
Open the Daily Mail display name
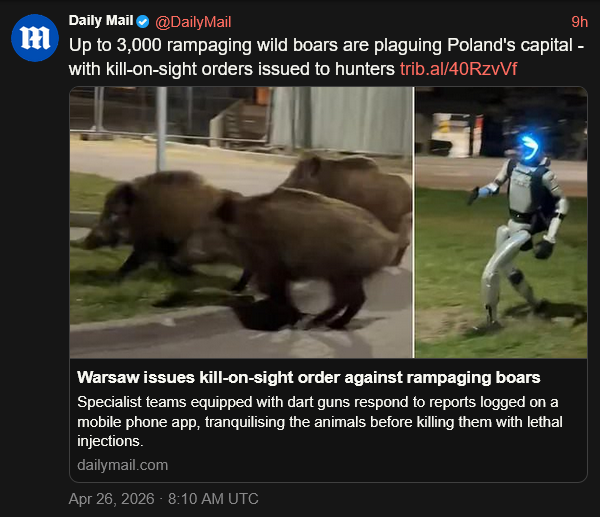click(x=101, y=21)
